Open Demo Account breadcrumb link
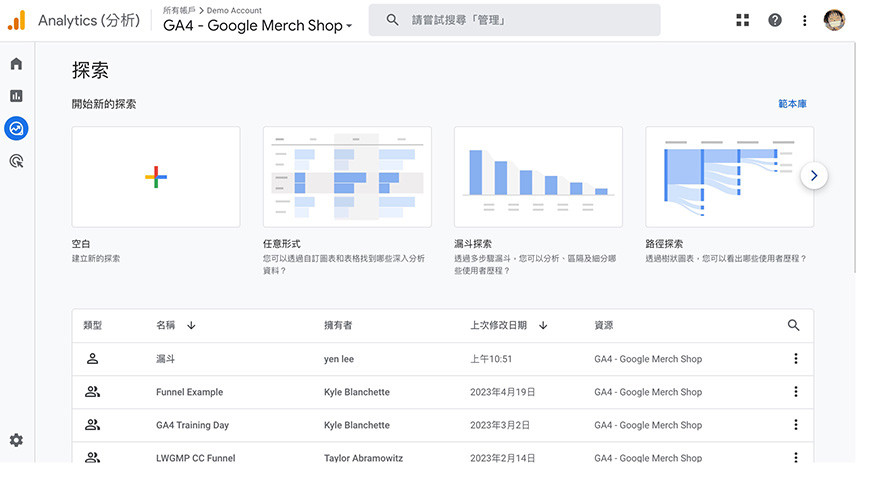This screenshot has height=483, width=876. pos(234,10)
